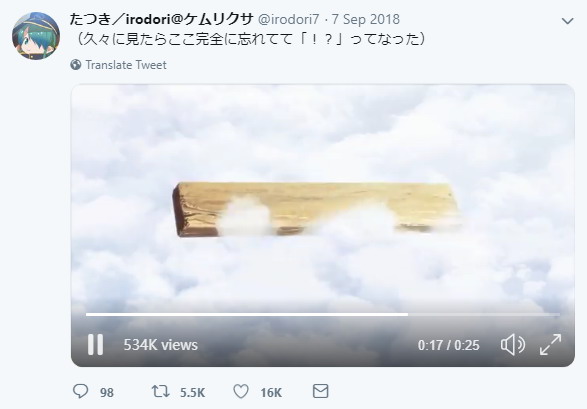The image size is (587, 409).
Task: Open the author's display name たつき／irodori
Action: click(x=161, y=19)
